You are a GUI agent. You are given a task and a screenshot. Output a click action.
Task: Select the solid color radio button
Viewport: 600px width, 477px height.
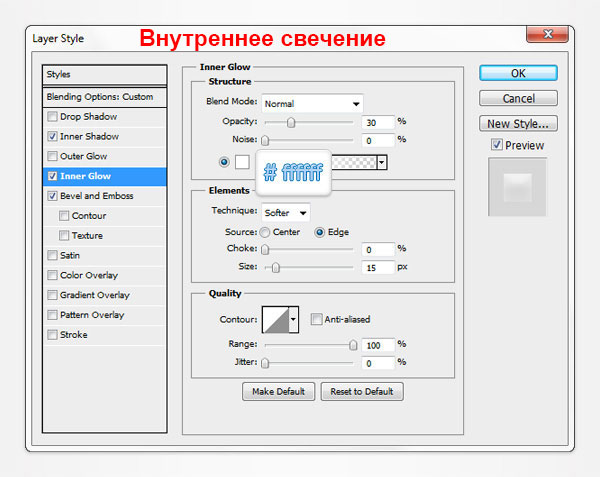(x=224, y=162)
